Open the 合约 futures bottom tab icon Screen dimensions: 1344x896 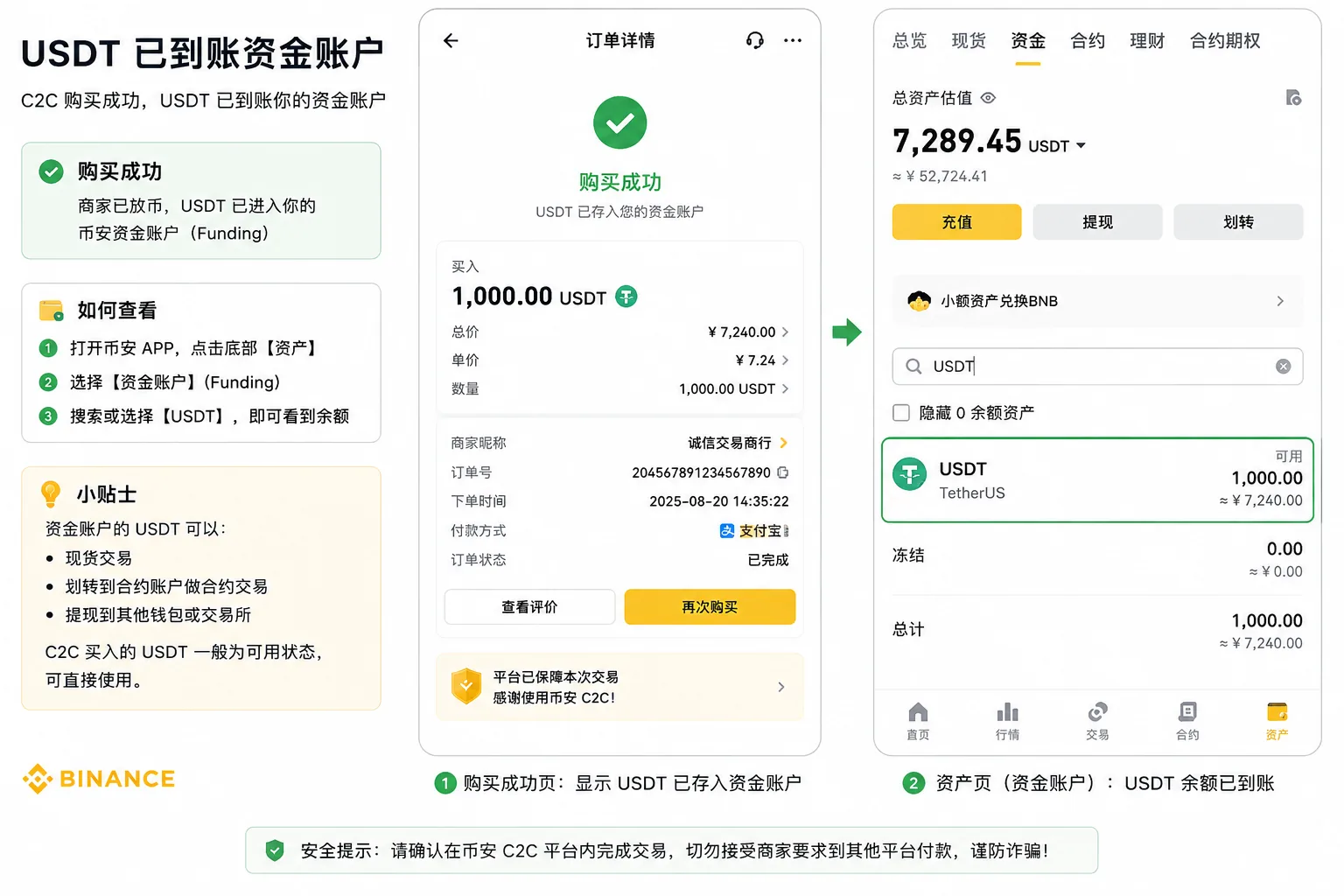[x=1187, y=711]
